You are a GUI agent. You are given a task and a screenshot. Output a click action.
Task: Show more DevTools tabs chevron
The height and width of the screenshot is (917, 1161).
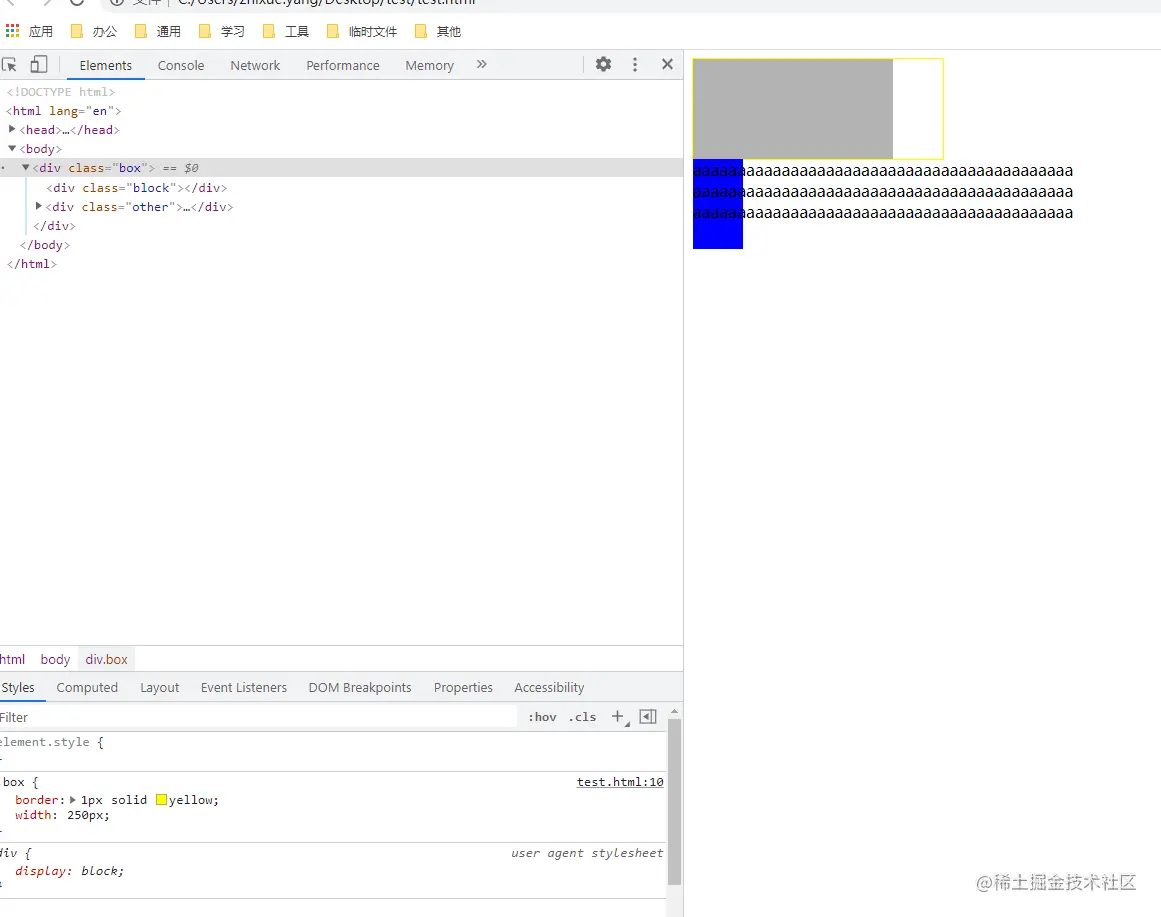point(481,64)
